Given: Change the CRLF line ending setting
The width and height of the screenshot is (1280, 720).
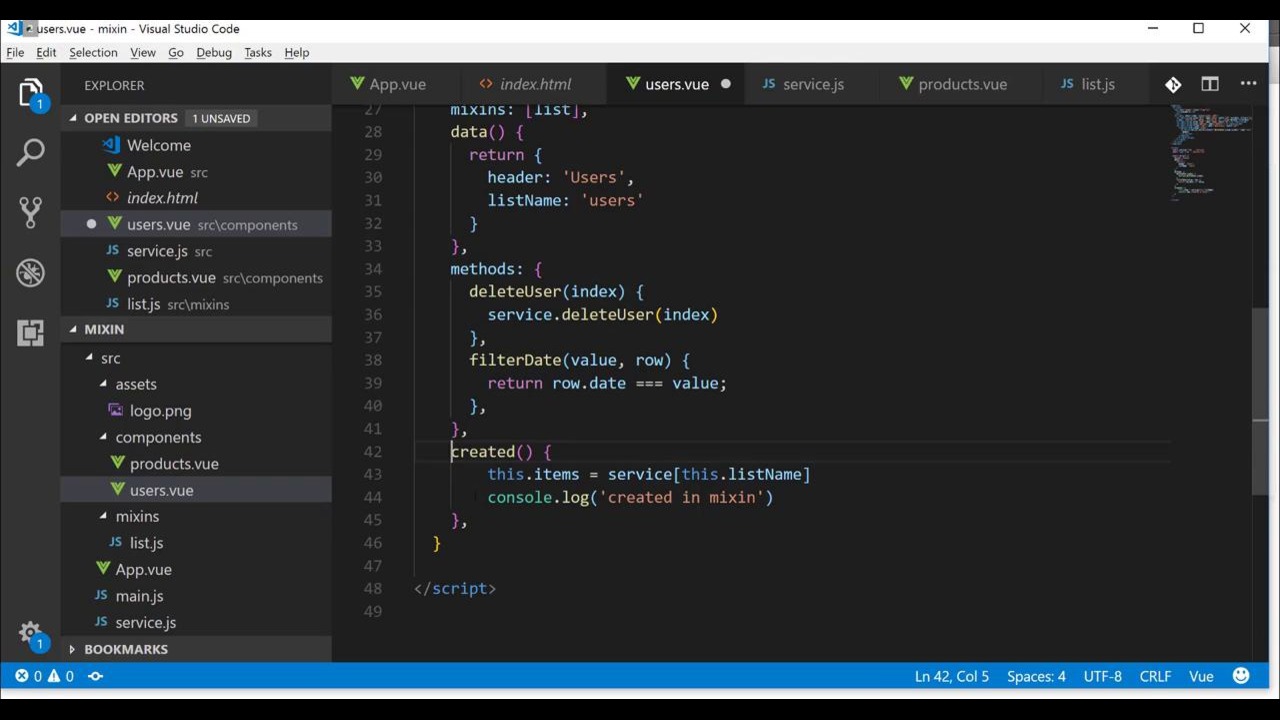Looking at the screenshot, I should click(x=1155, y=676).
